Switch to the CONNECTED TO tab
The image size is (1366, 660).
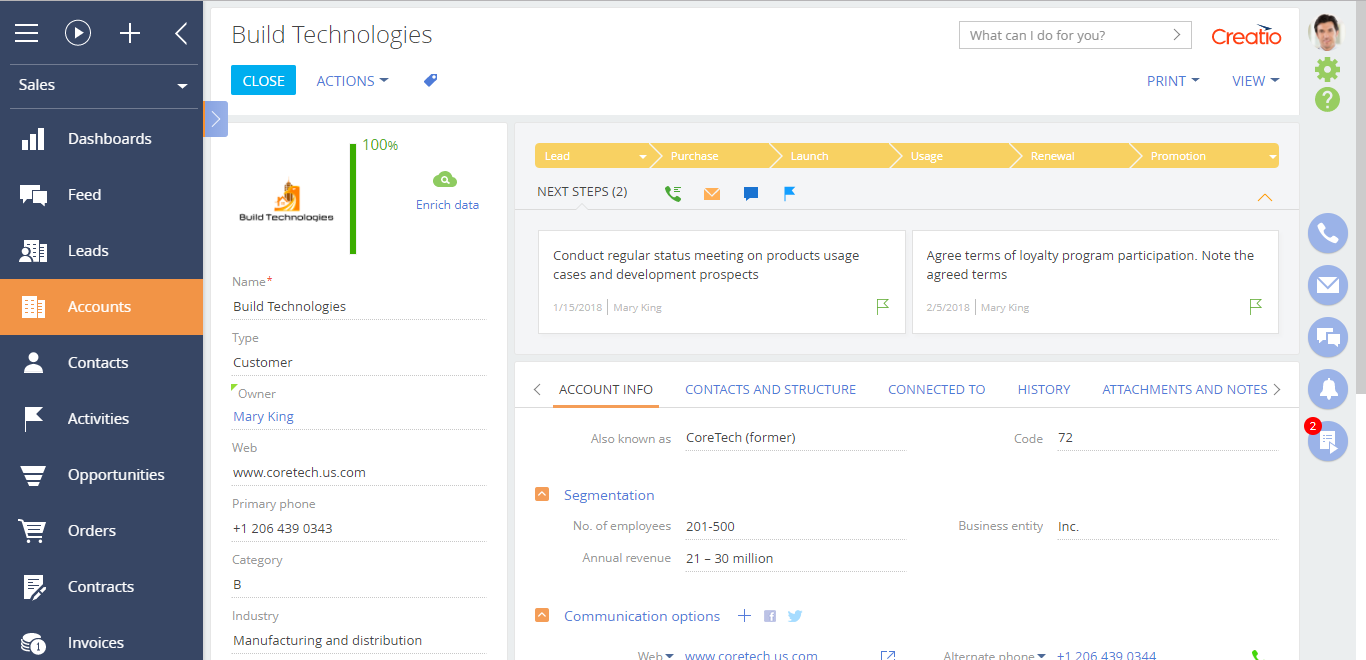coord(937,390)
